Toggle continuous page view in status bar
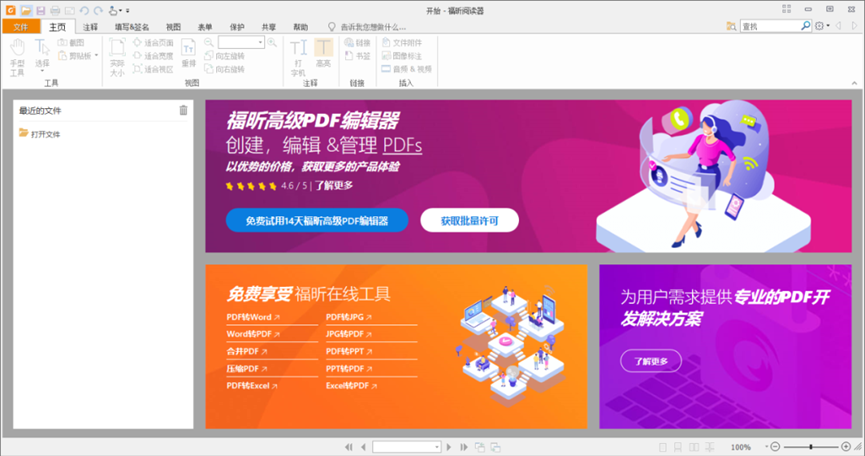Screen dimensions: 865x456 pos(678,447)
